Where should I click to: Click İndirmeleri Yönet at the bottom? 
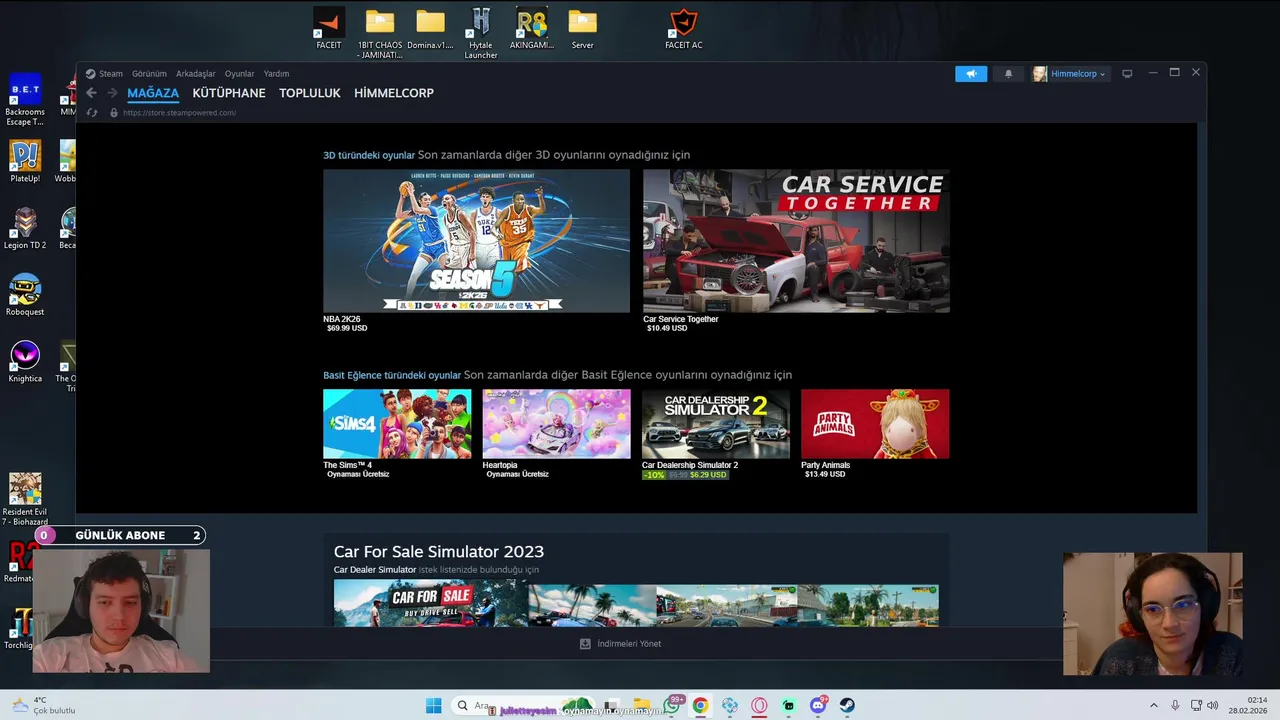pyautogui.click(x=629, y=644)
